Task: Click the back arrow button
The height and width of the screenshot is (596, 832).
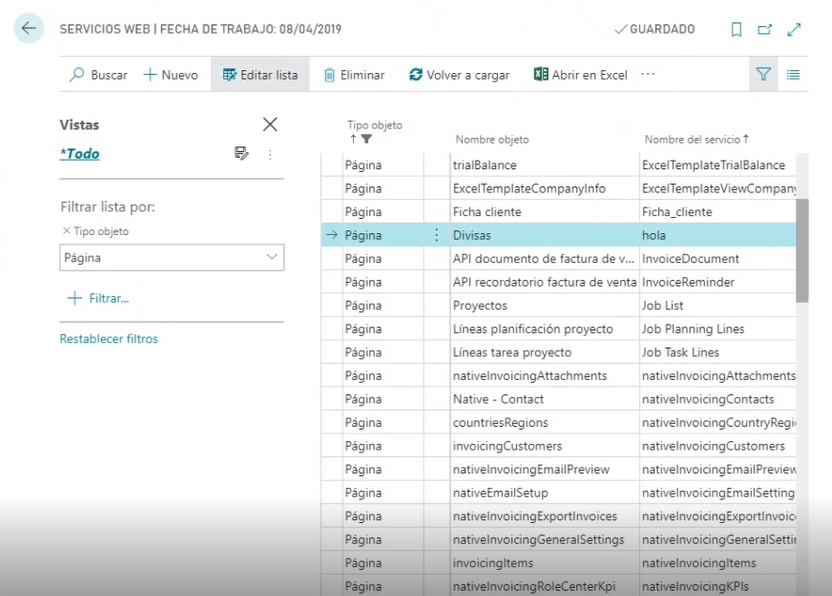Action: pos(28,29)
